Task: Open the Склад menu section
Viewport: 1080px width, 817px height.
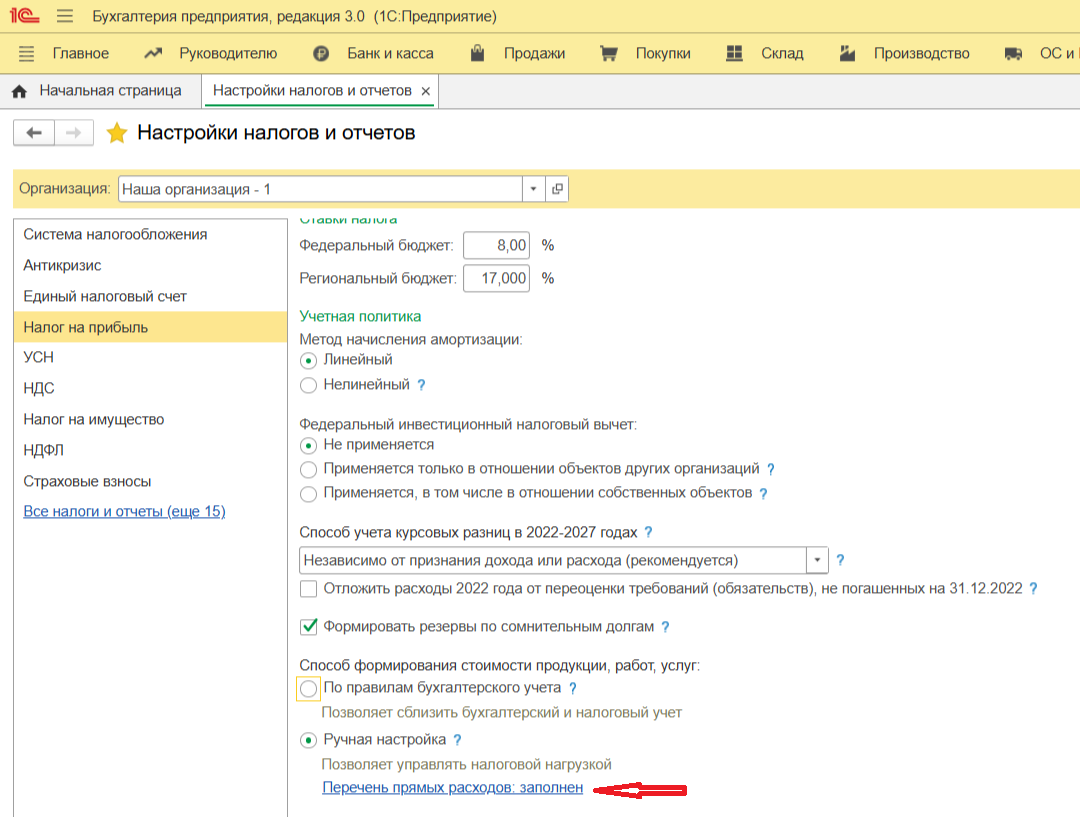Action: (782, 54)
